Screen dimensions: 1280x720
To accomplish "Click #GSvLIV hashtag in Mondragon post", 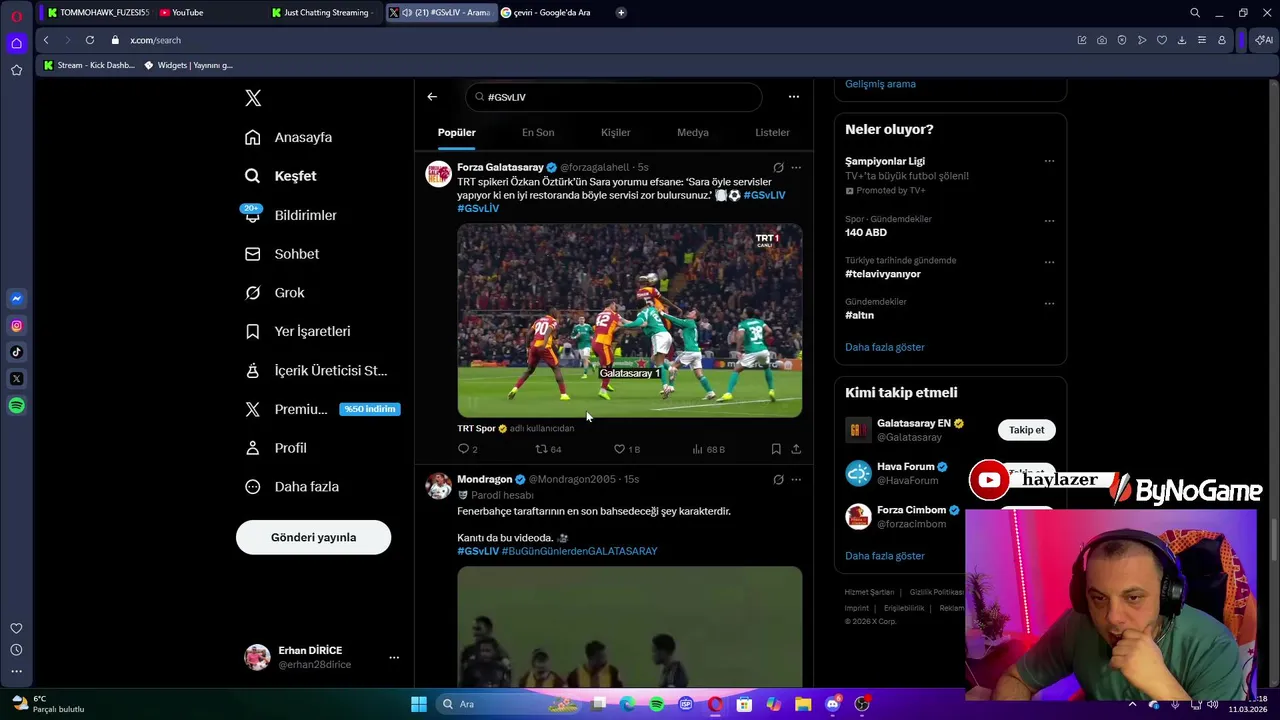I will click(x=478, y=551).
